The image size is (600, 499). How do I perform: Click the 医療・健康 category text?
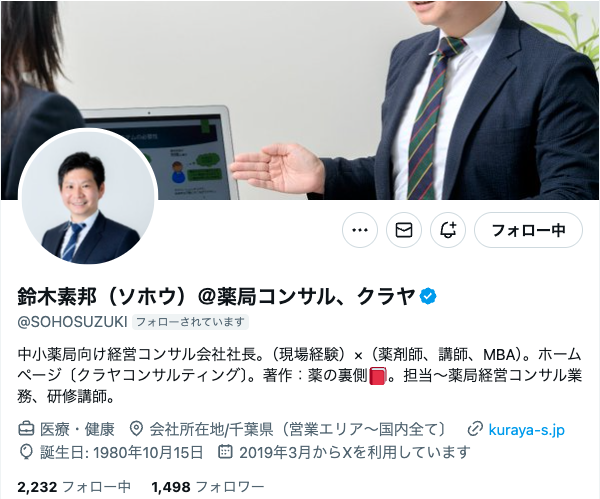[77, 429]
